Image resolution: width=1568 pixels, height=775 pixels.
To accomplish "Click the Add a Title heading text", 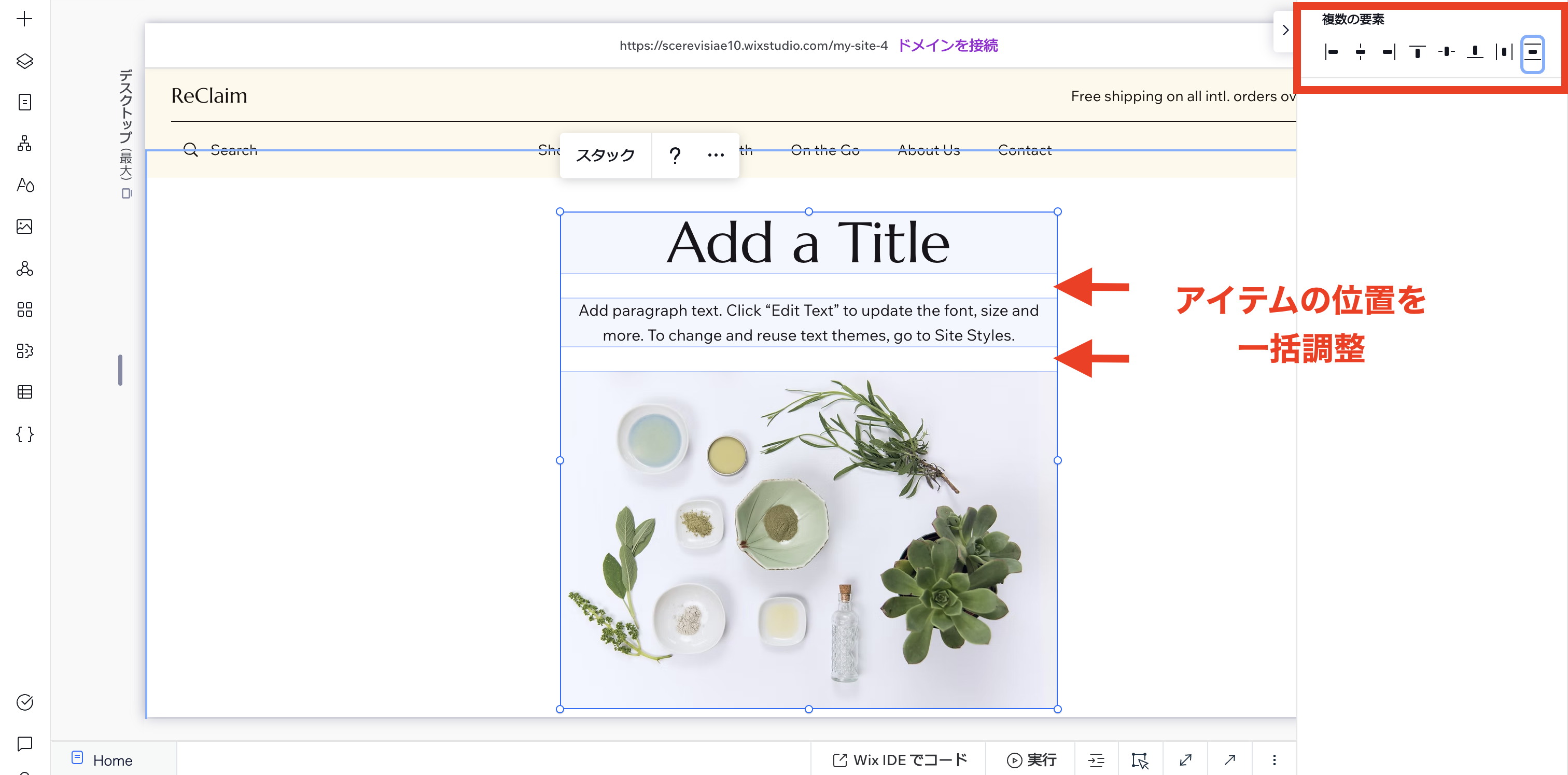I will point(808,243).
